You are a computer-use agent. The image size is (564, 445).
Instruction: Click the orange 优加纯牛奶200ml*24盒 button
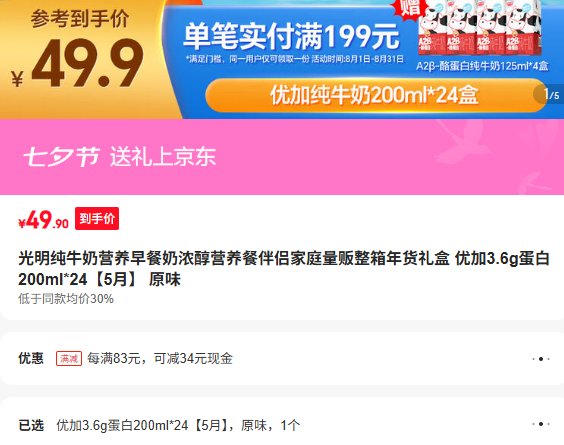click(x=375, y=95)
